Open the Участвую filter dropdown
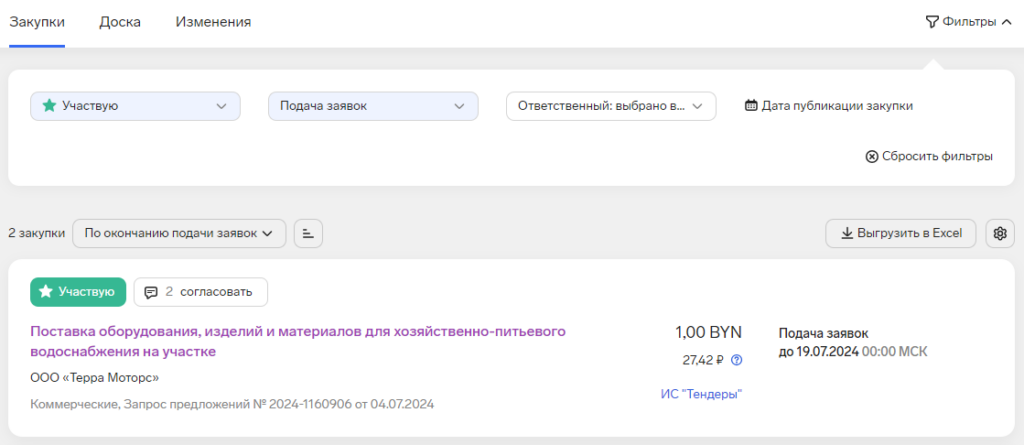 (135, 106)
